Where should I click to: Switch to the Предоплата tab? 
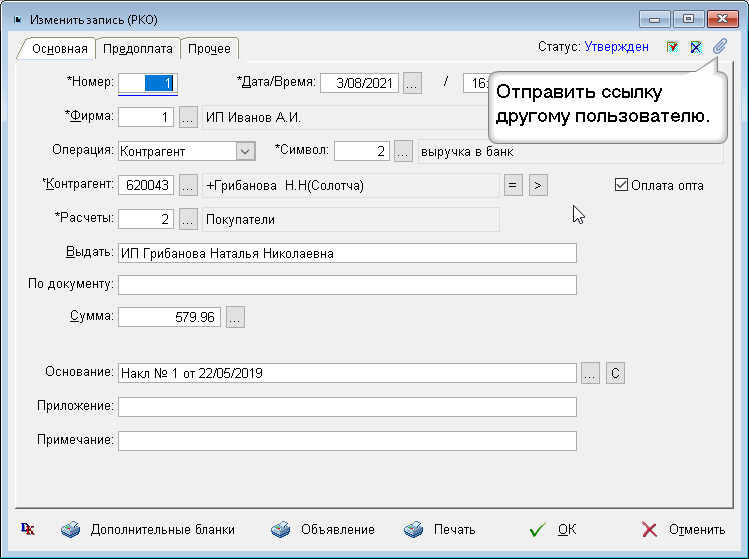[x=138, y=48]
